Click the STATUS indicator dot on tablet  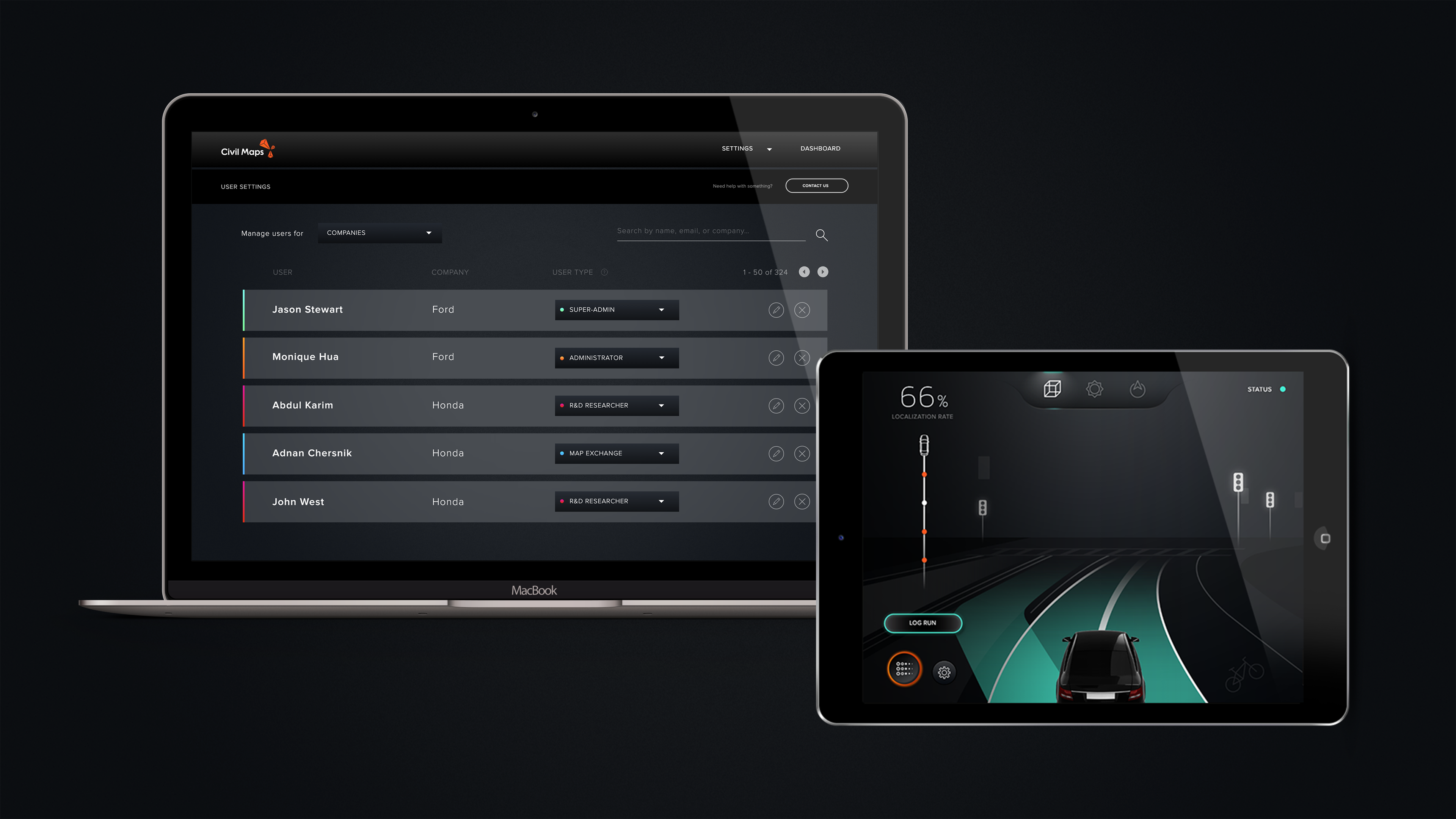tap(1283, 389)
